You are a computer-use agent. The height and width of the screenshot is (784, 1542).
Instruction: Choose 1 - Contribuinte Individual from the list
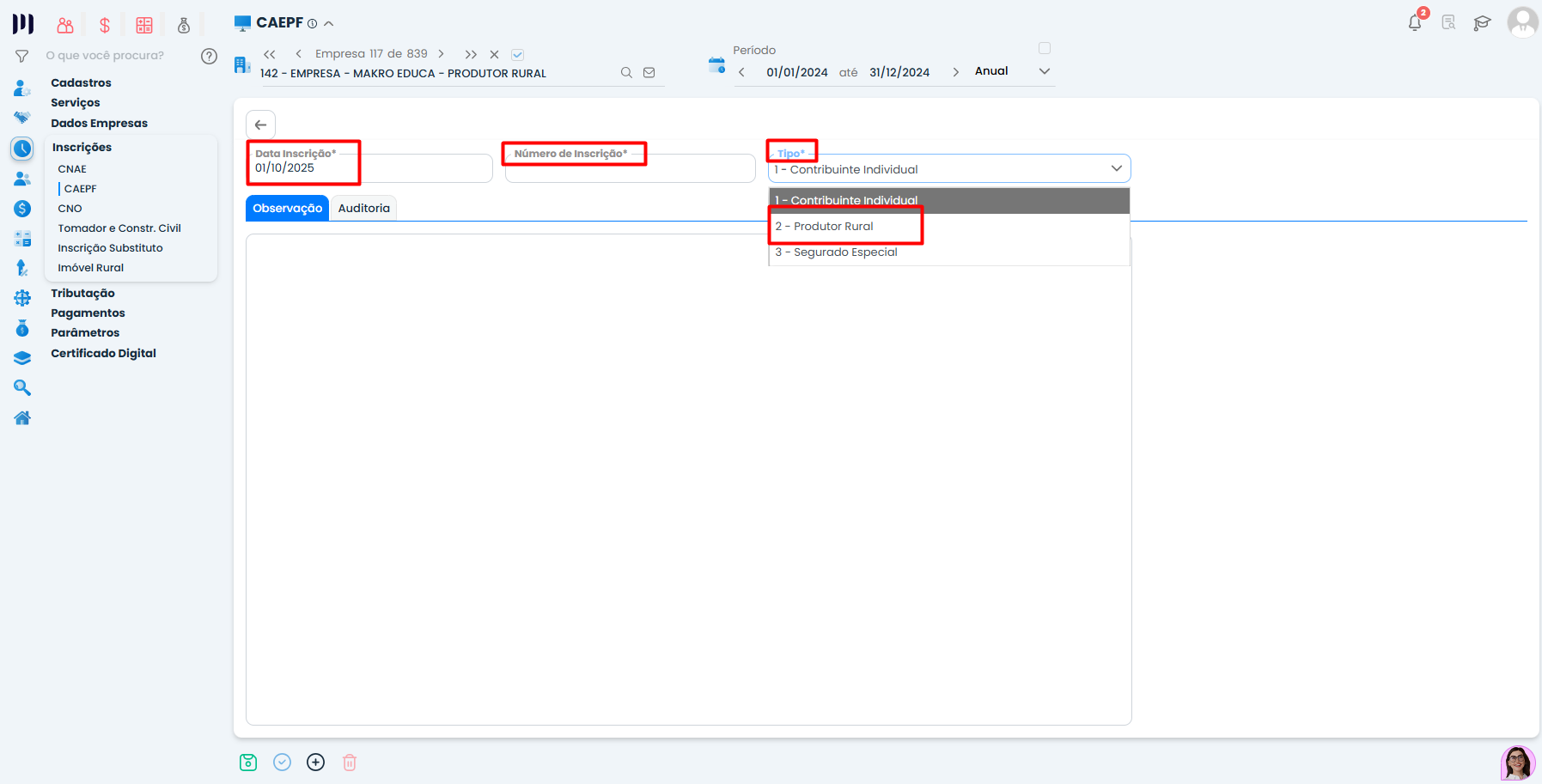(949, 200)
